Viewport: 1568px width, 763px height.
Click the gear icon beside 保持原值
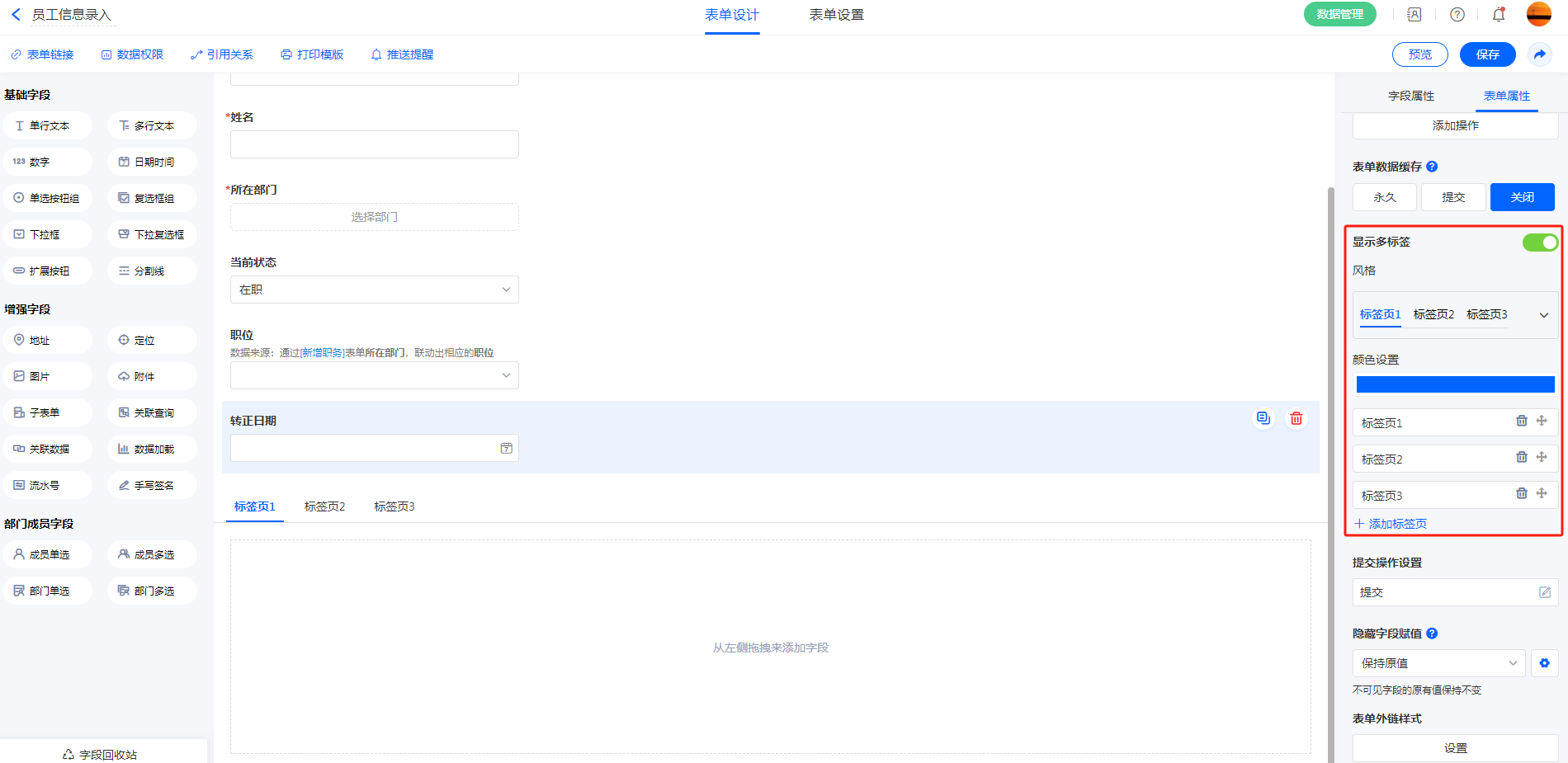click(1544, 663)
